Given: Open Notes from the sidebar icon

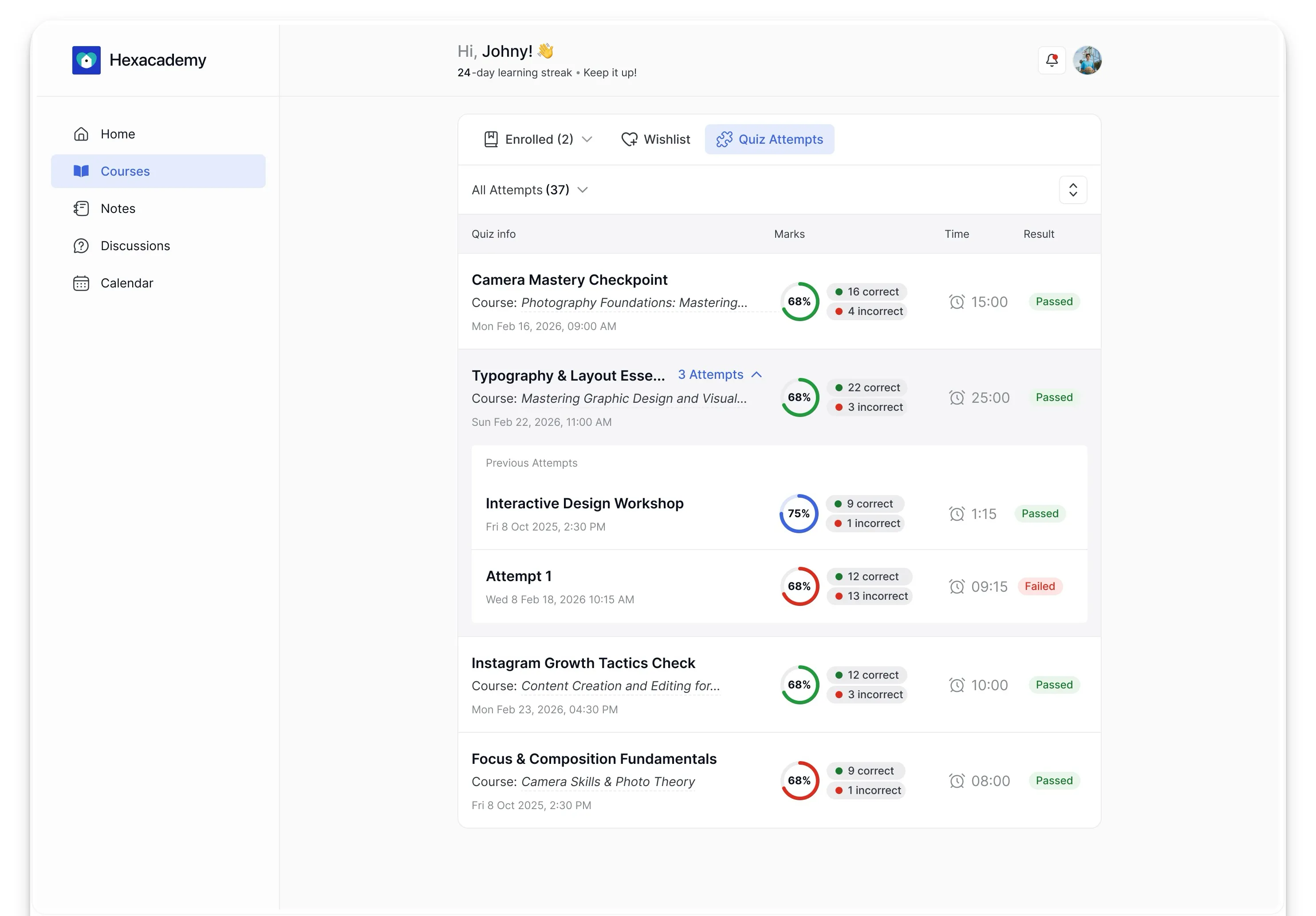Looking at the screenshot, I should point(81,208).
